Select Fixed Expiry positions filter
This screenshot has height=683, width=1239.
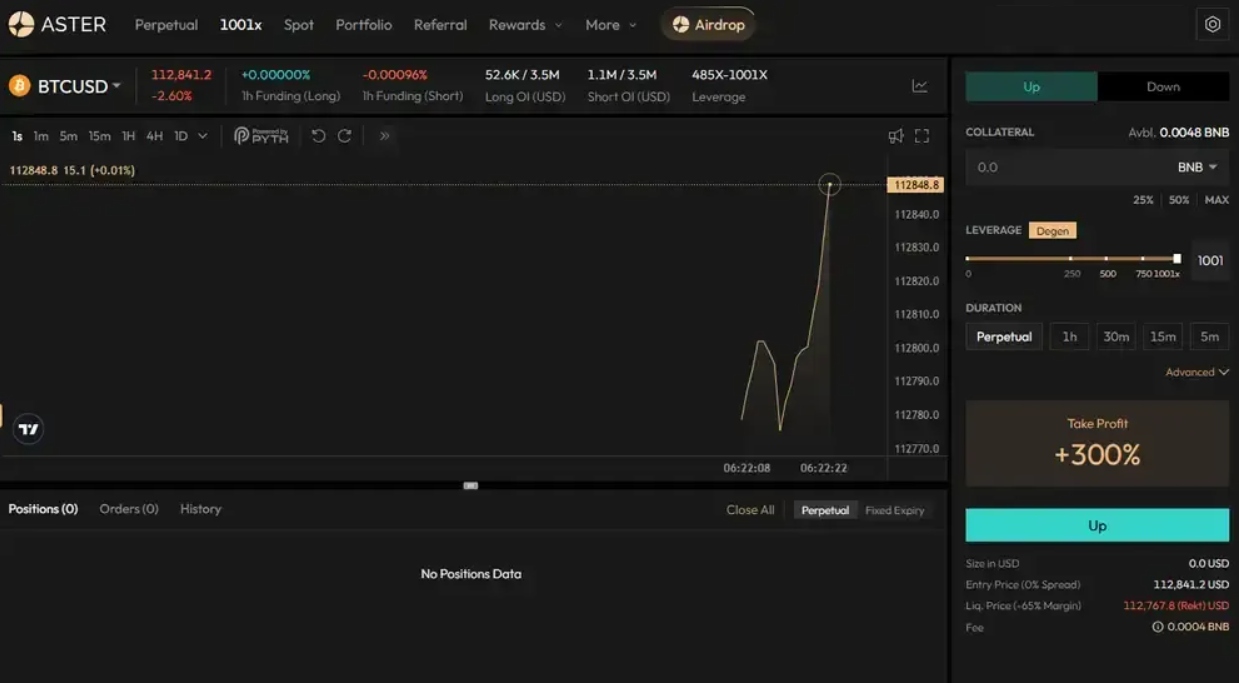click(894, 510)
